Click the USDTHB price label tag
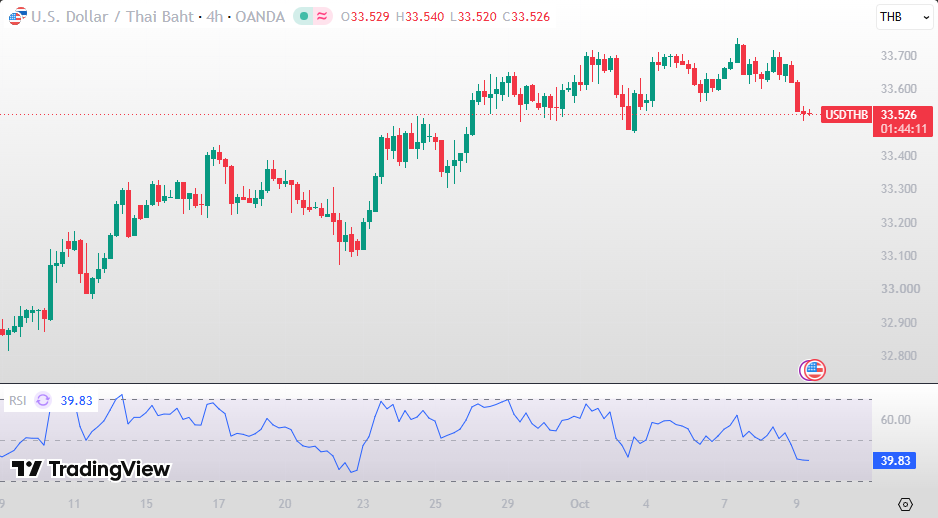The image size is (938, 518). [x=846, y=114]
